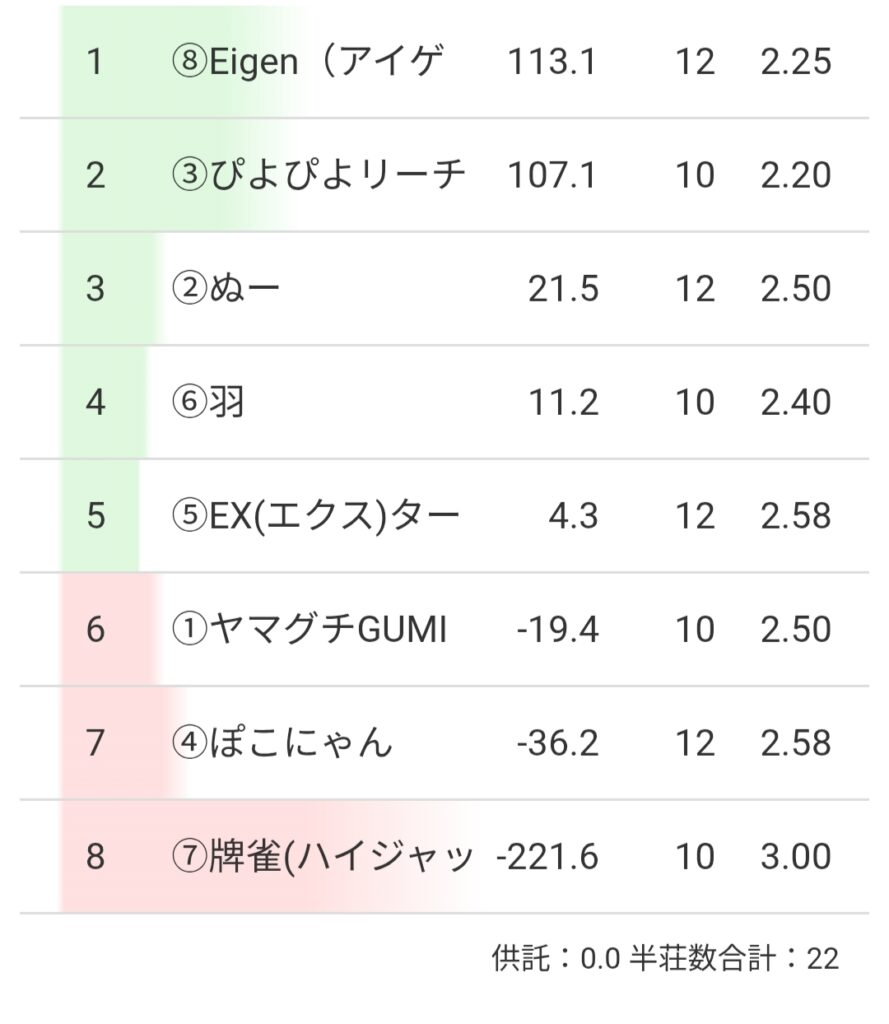
Task: Open the ④ぽこにゃん team entry
Action: pyautogui.click(x=282, y=743)
